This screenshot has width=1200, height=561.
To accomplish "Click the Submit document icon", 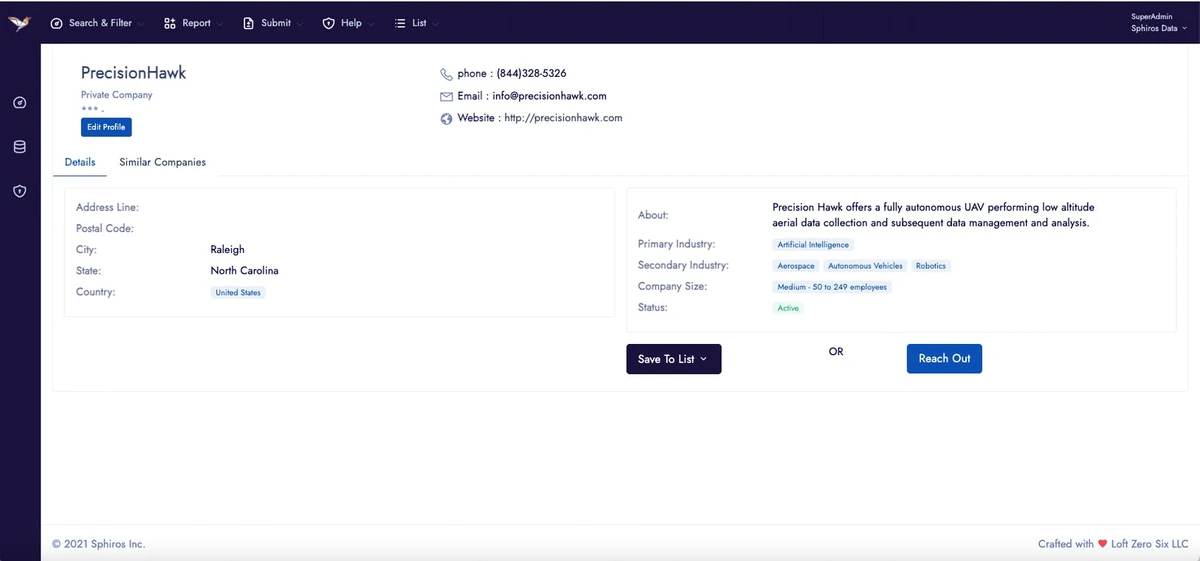I will click(249, 23).
